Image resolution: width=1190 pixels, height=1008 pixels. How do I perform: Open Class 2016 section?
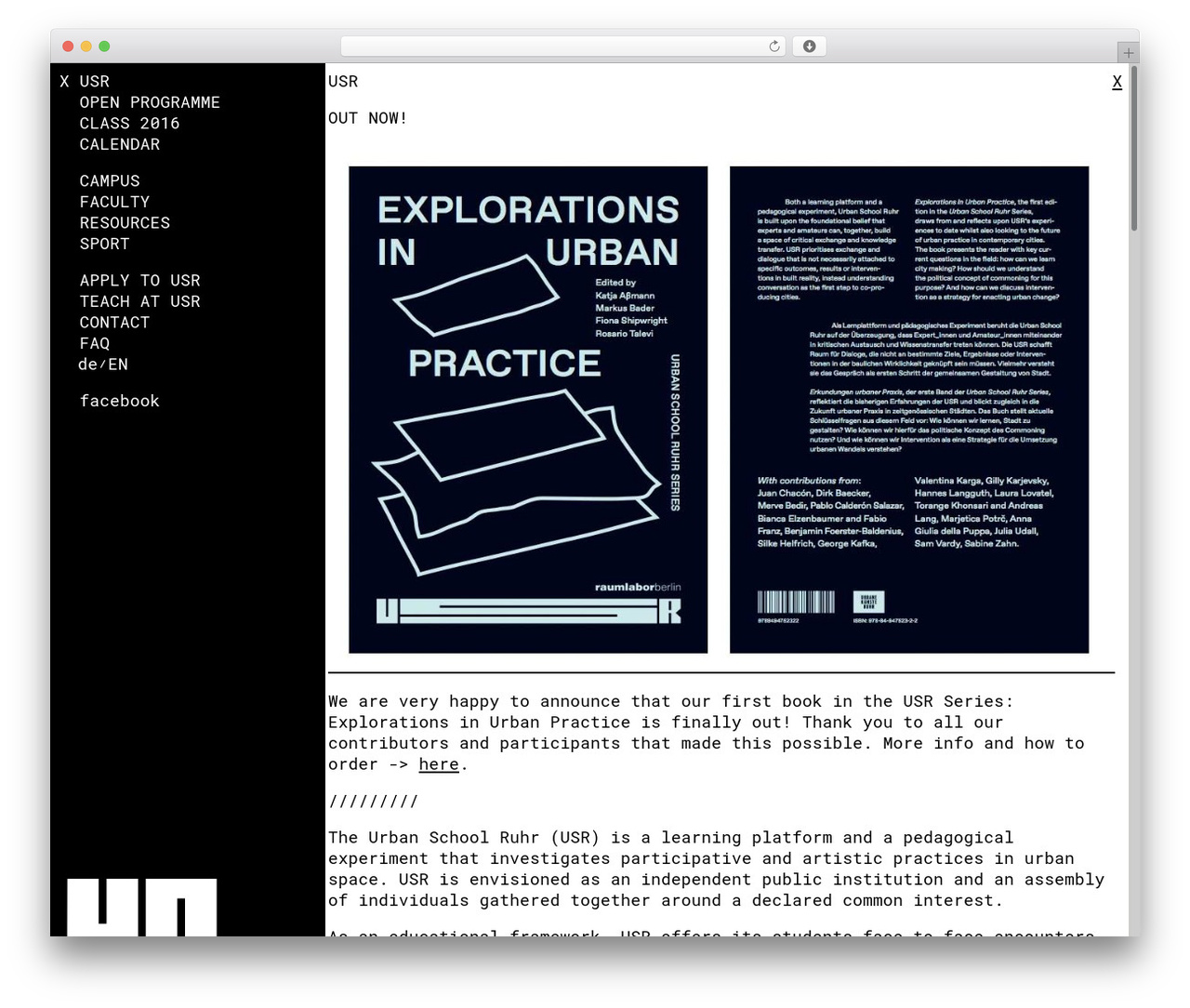129,124
